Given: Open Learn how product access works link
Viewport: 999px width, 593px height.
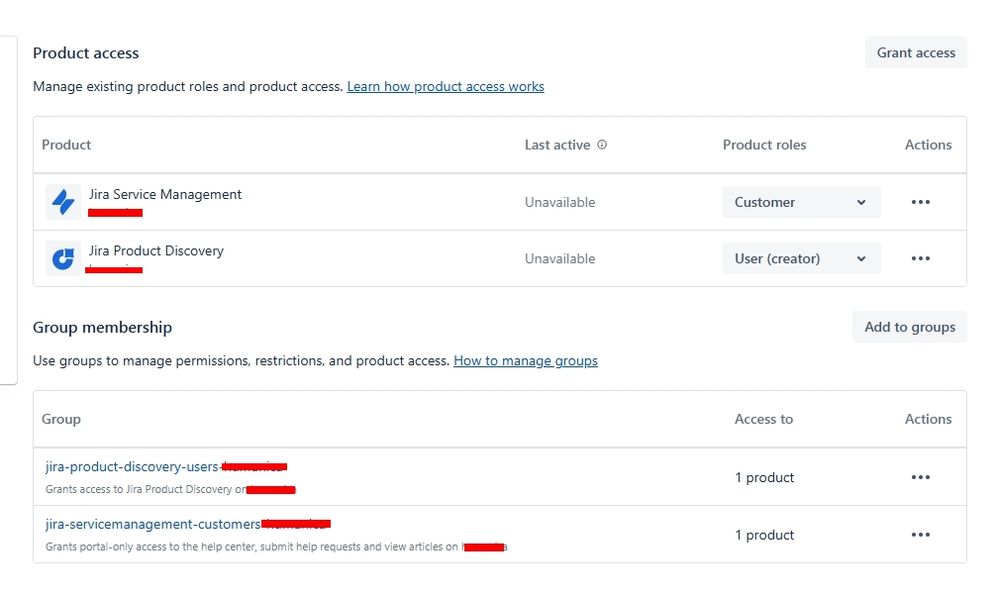Looking at the screenshot, I should [x=445, y=86].
